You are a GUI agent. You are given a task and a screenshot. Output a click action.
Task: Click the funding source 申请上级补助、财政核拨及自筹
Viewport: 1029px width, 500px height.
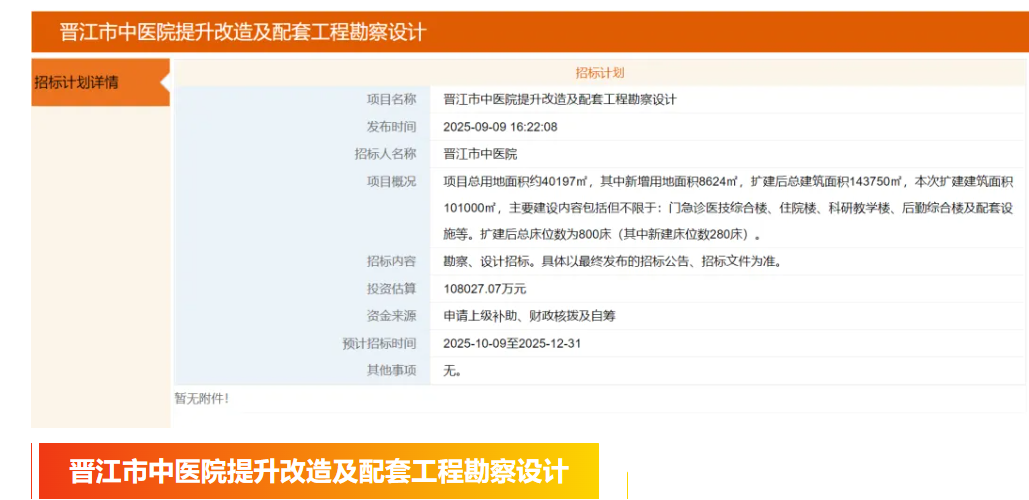tap(529, 315)
